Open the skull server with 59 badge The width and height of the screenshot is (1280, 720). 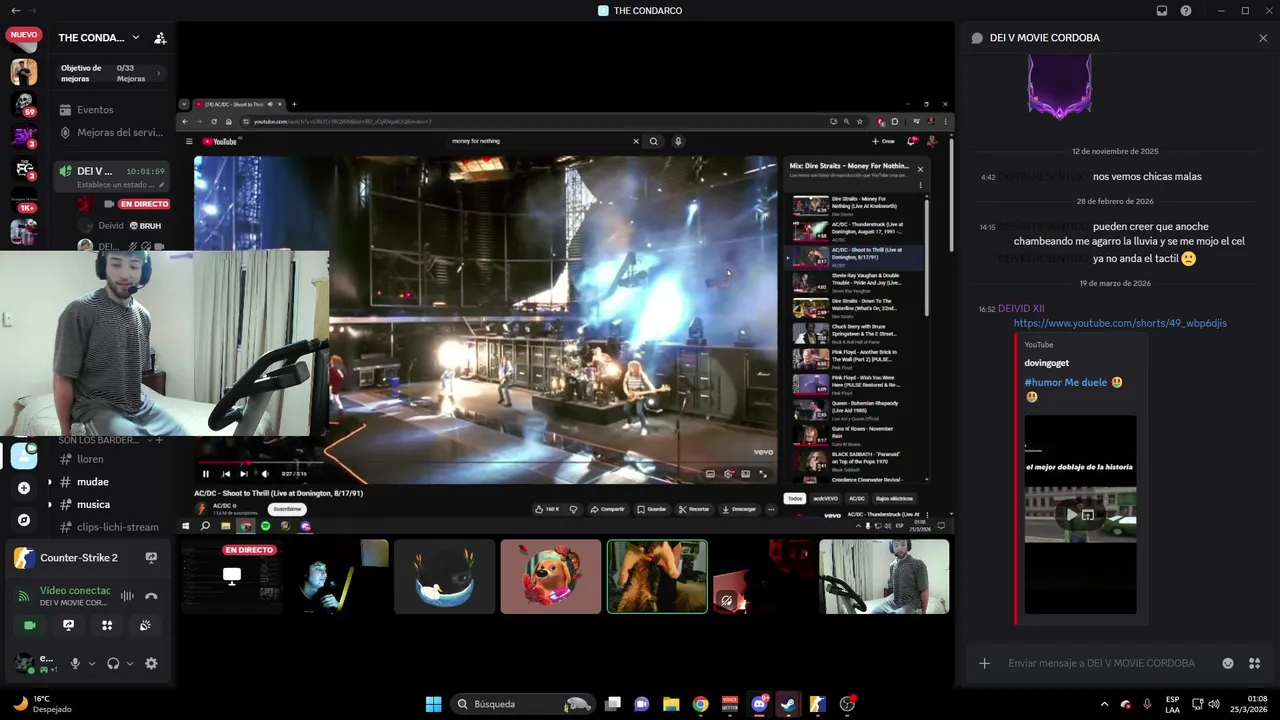click(24, 103)
